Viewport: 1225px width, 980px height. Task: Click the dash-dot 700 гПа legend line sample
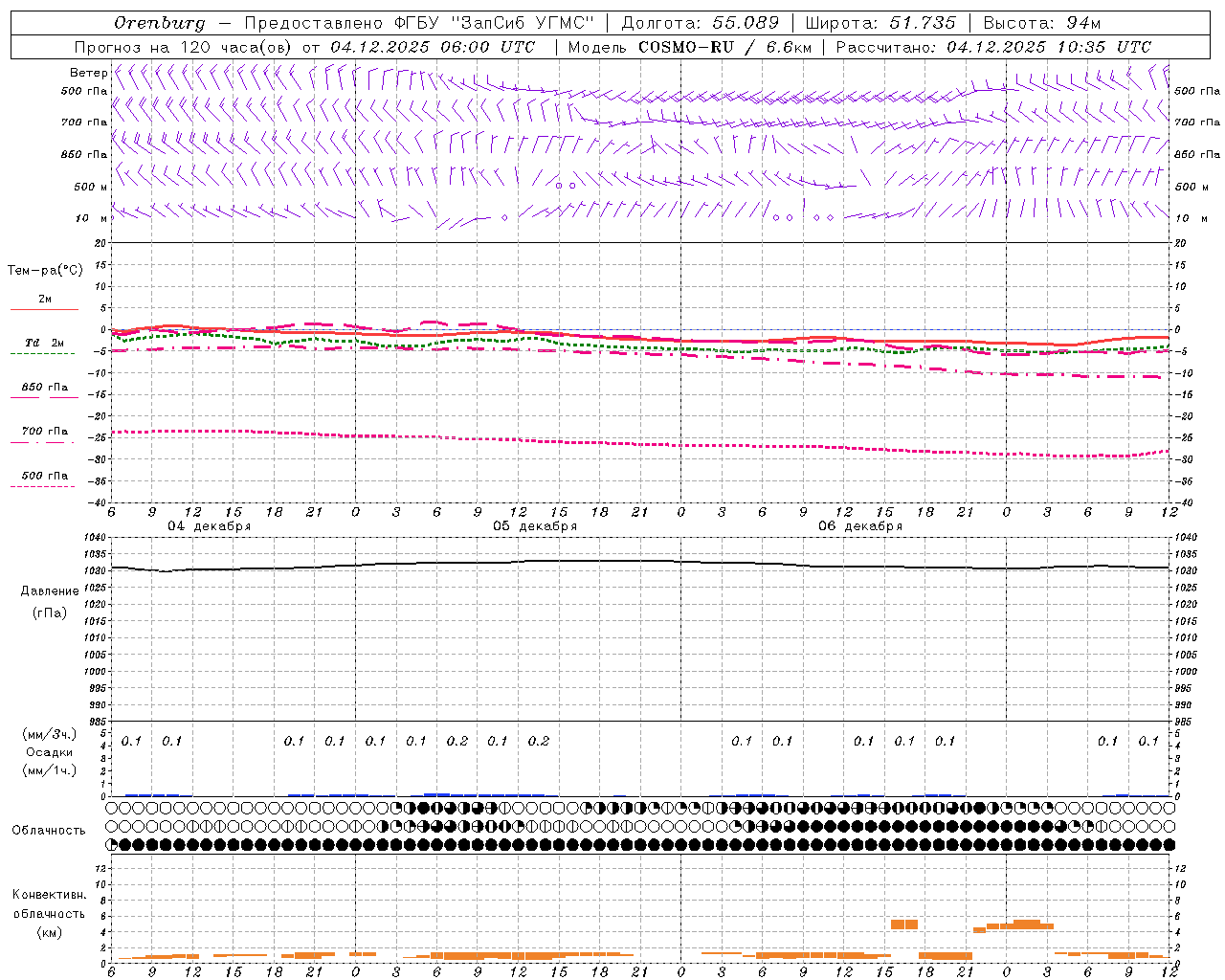click(x=42, y=442)
